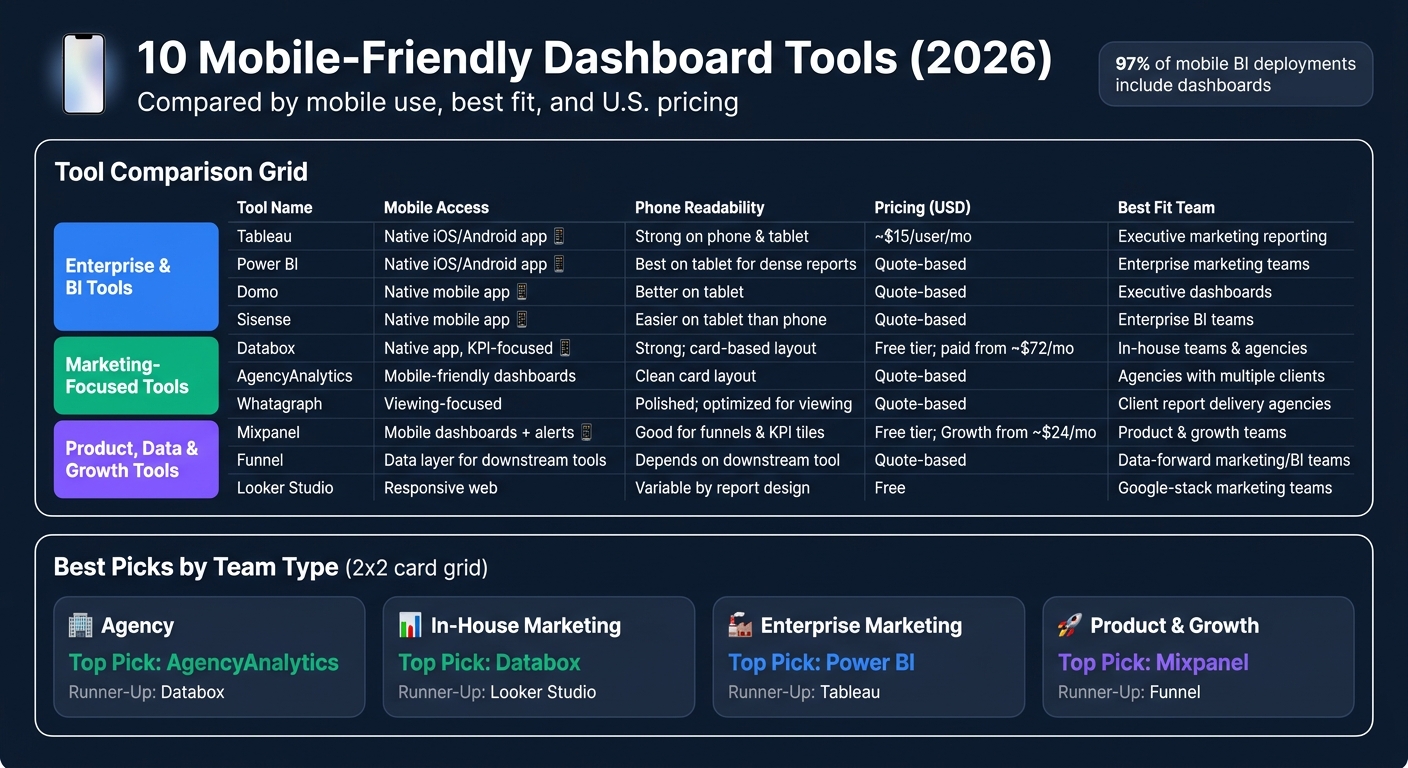Click the phone icon in the Databox row
Image resolution: width=1408 pixels, height=768 pixels.
565,349
